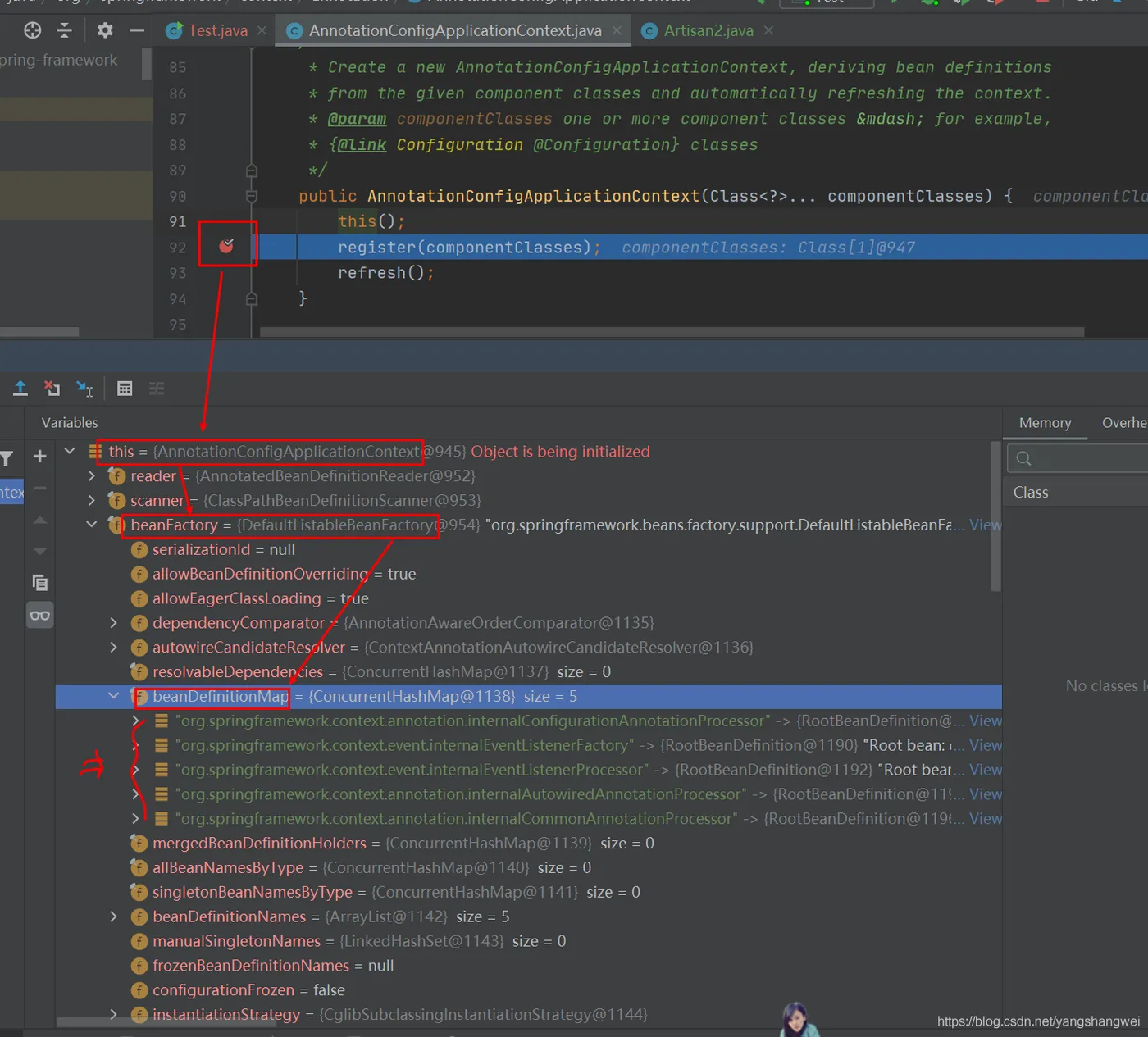
Task: Click View link on the beanFactory row
Action: pos(985,525)
